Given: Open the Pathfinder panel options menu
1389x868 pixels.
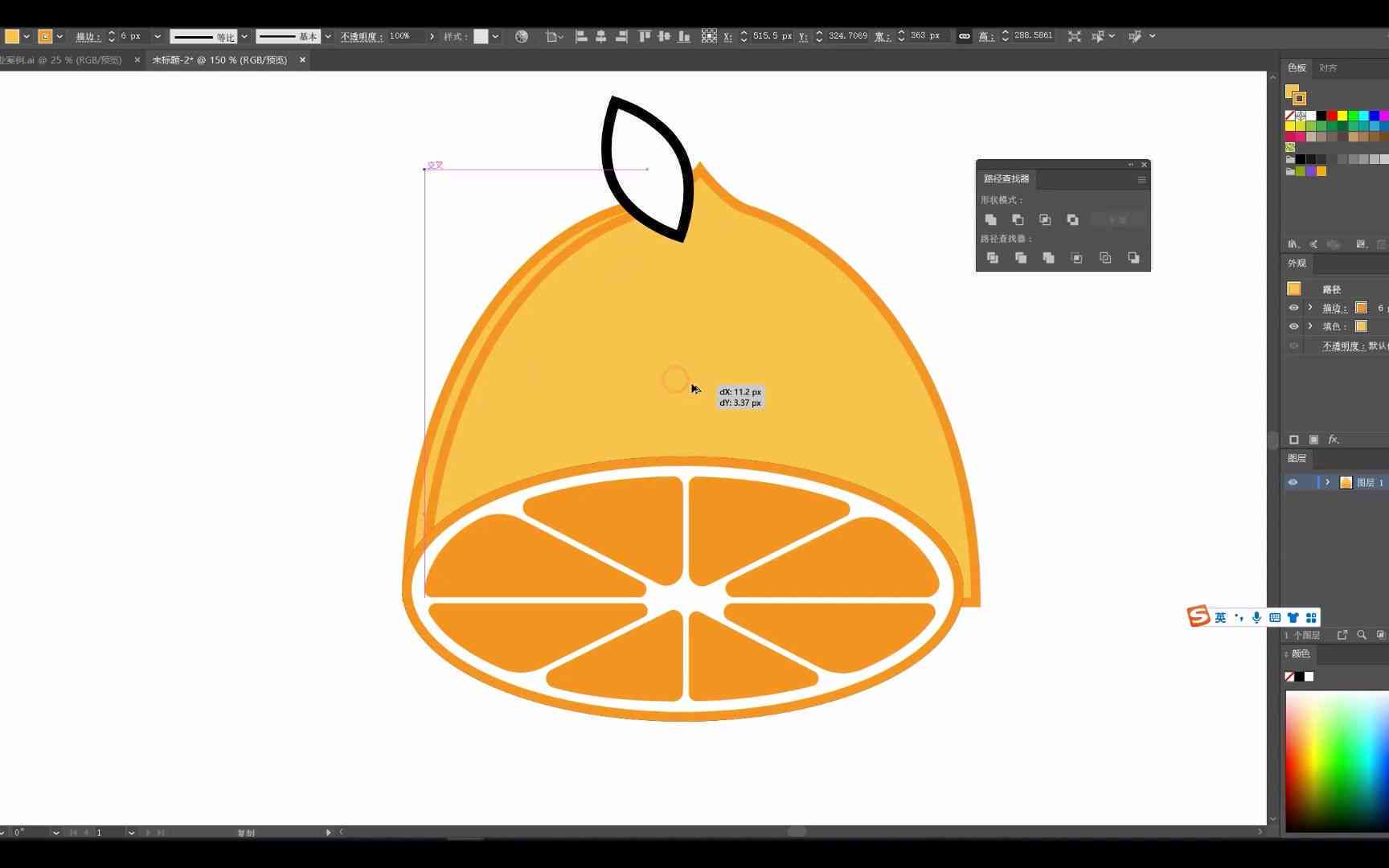Looking at the screenshot, I should click(x=1141, y=179).
